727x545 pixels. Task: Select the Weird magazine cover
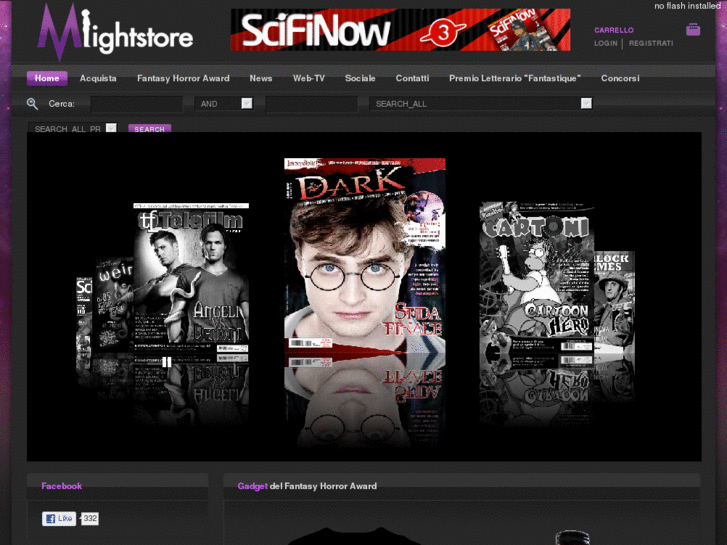point(114,306)
